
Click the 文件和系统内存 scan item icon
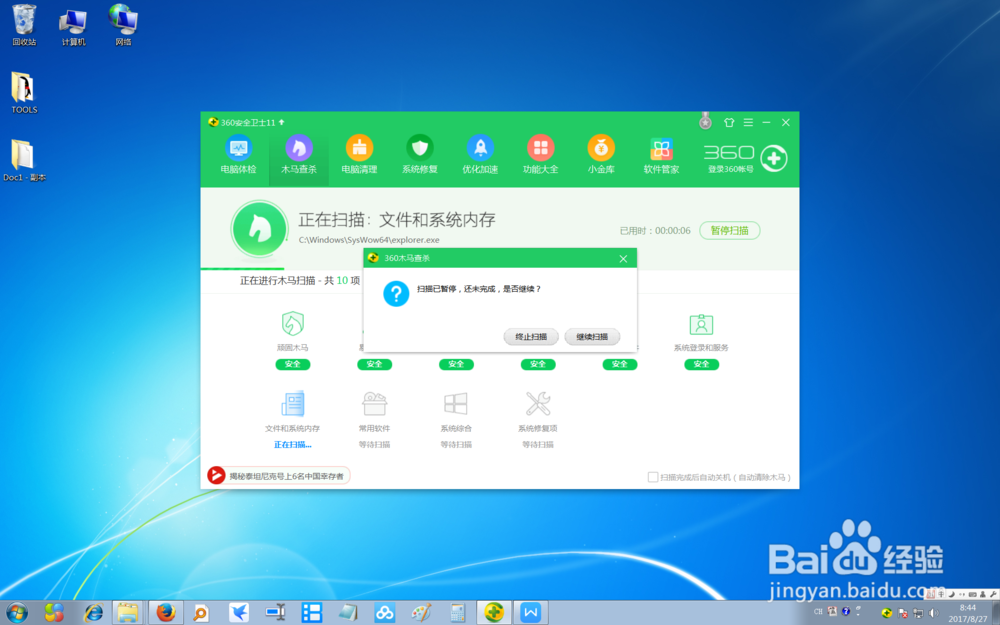[x=293, y=404]
